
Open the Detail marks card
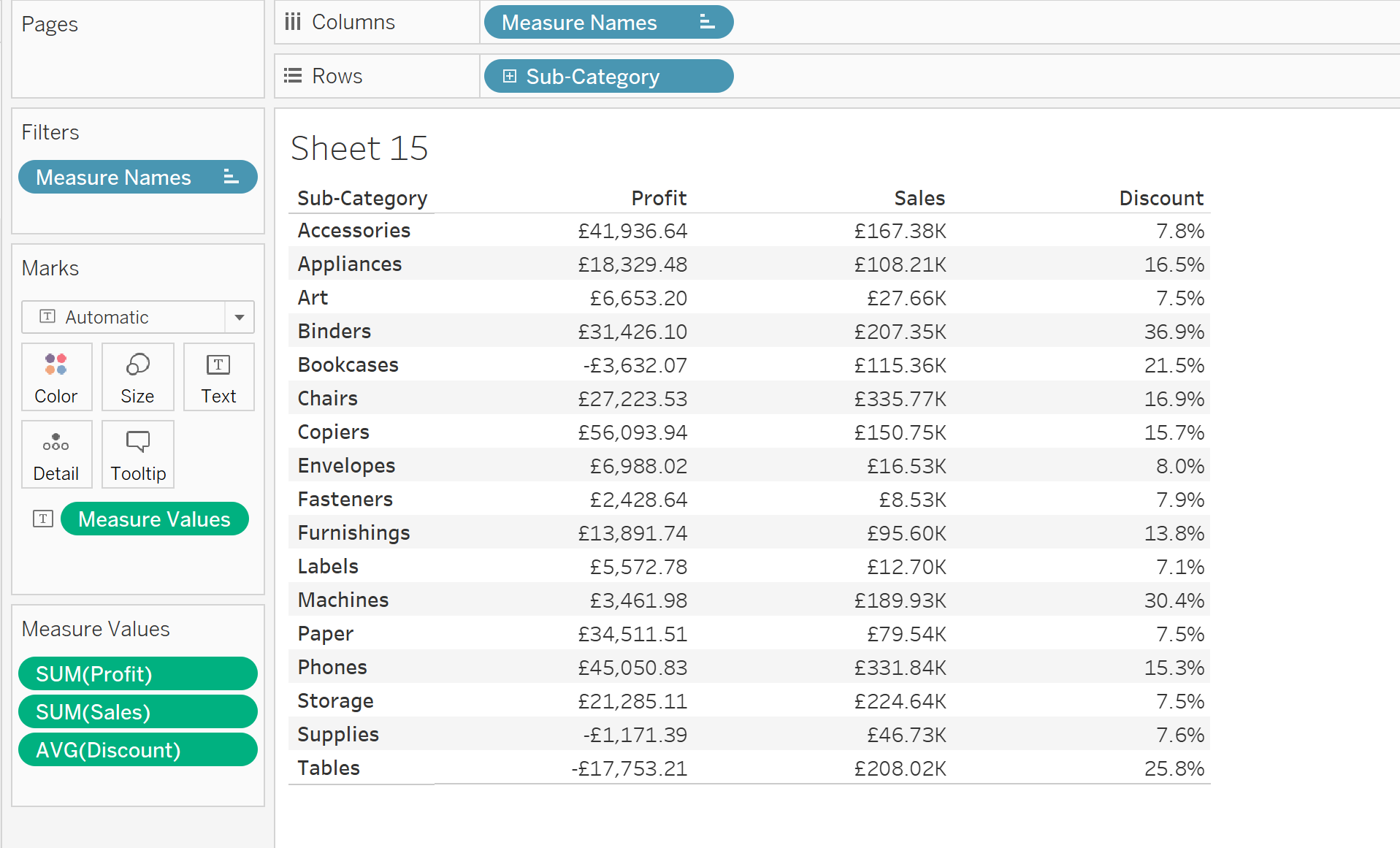click(56, 454)
